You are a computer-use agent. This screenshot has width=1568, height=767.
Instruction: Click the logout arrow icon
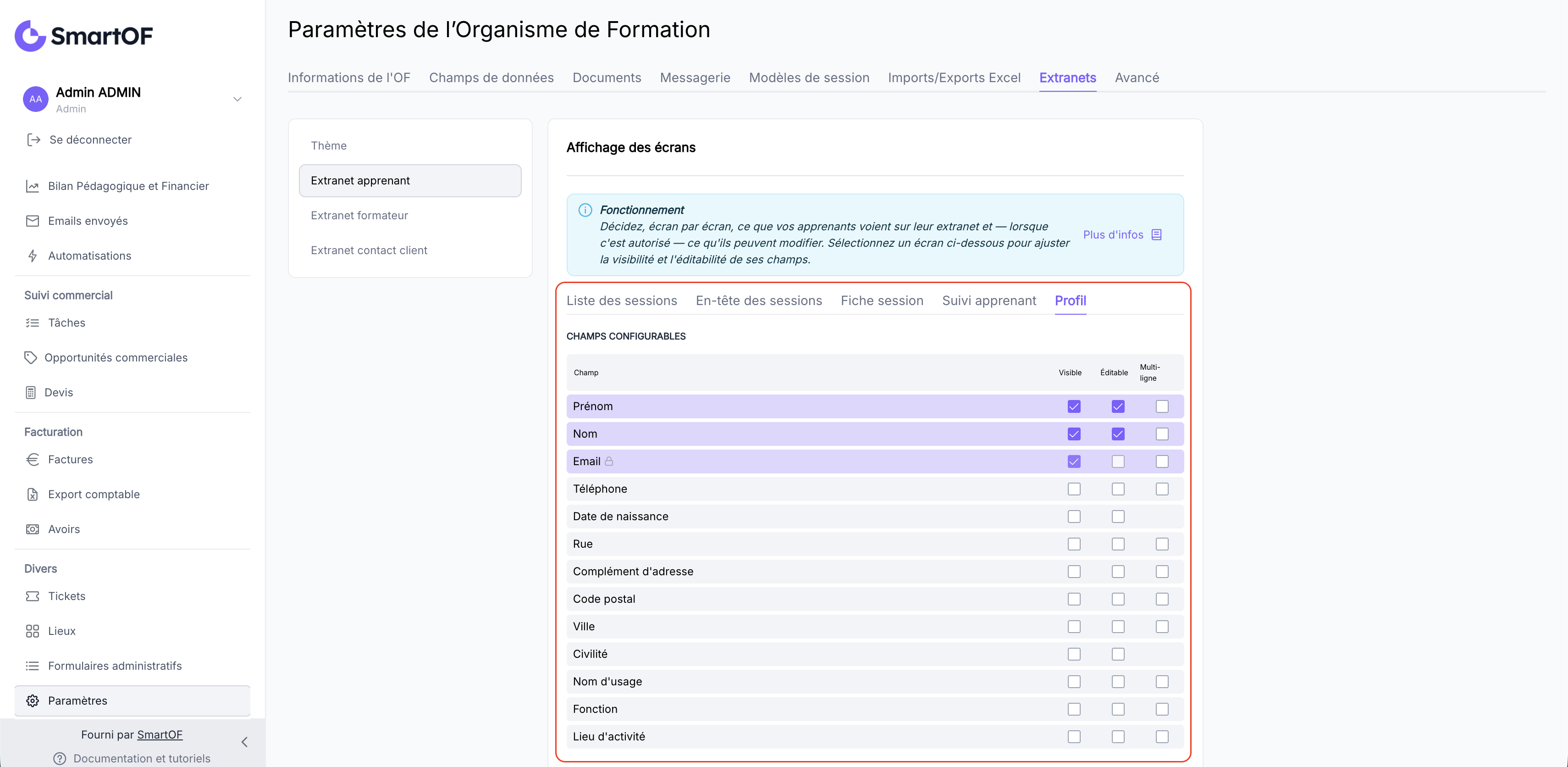point(33,140)
